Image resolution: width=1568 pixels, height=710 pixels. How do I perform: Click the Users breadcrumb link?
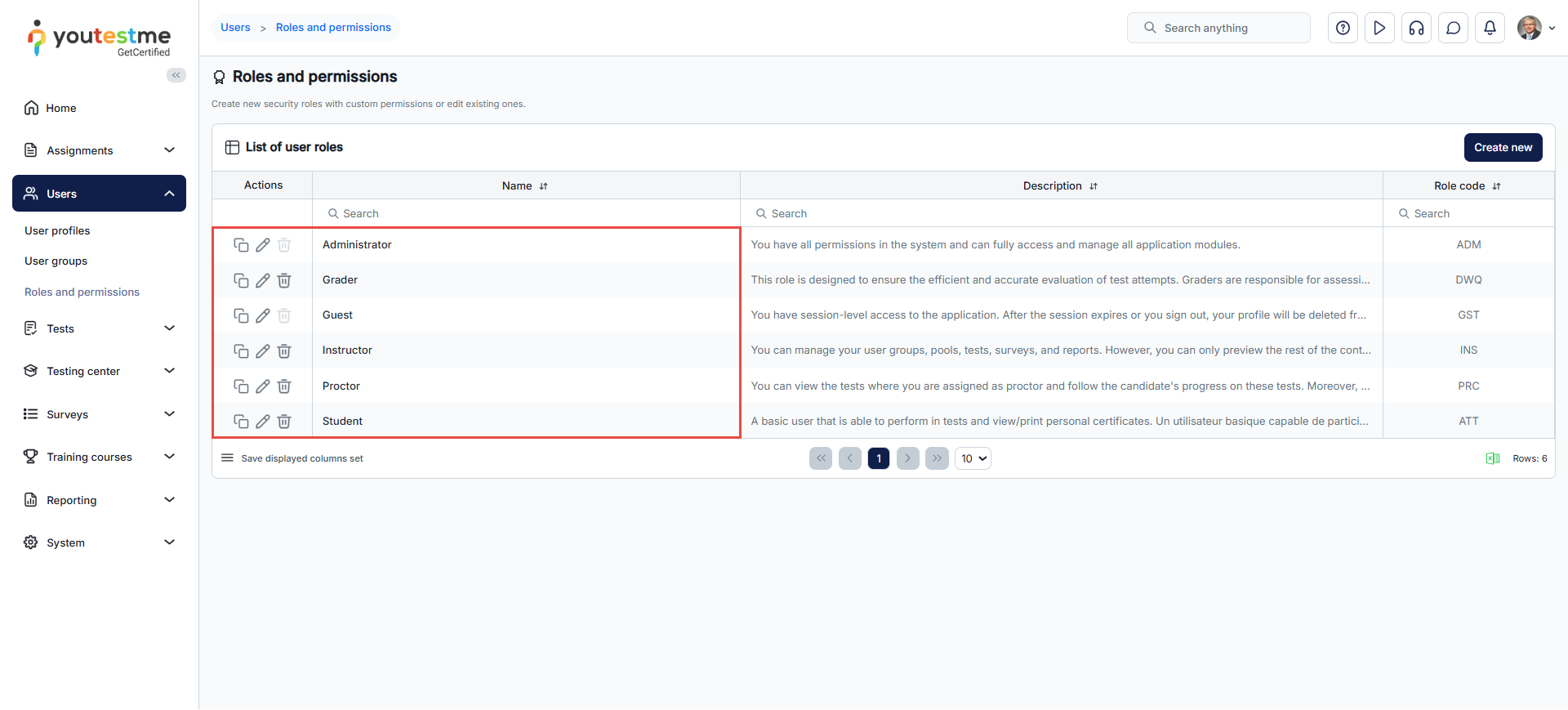(235, 28)
